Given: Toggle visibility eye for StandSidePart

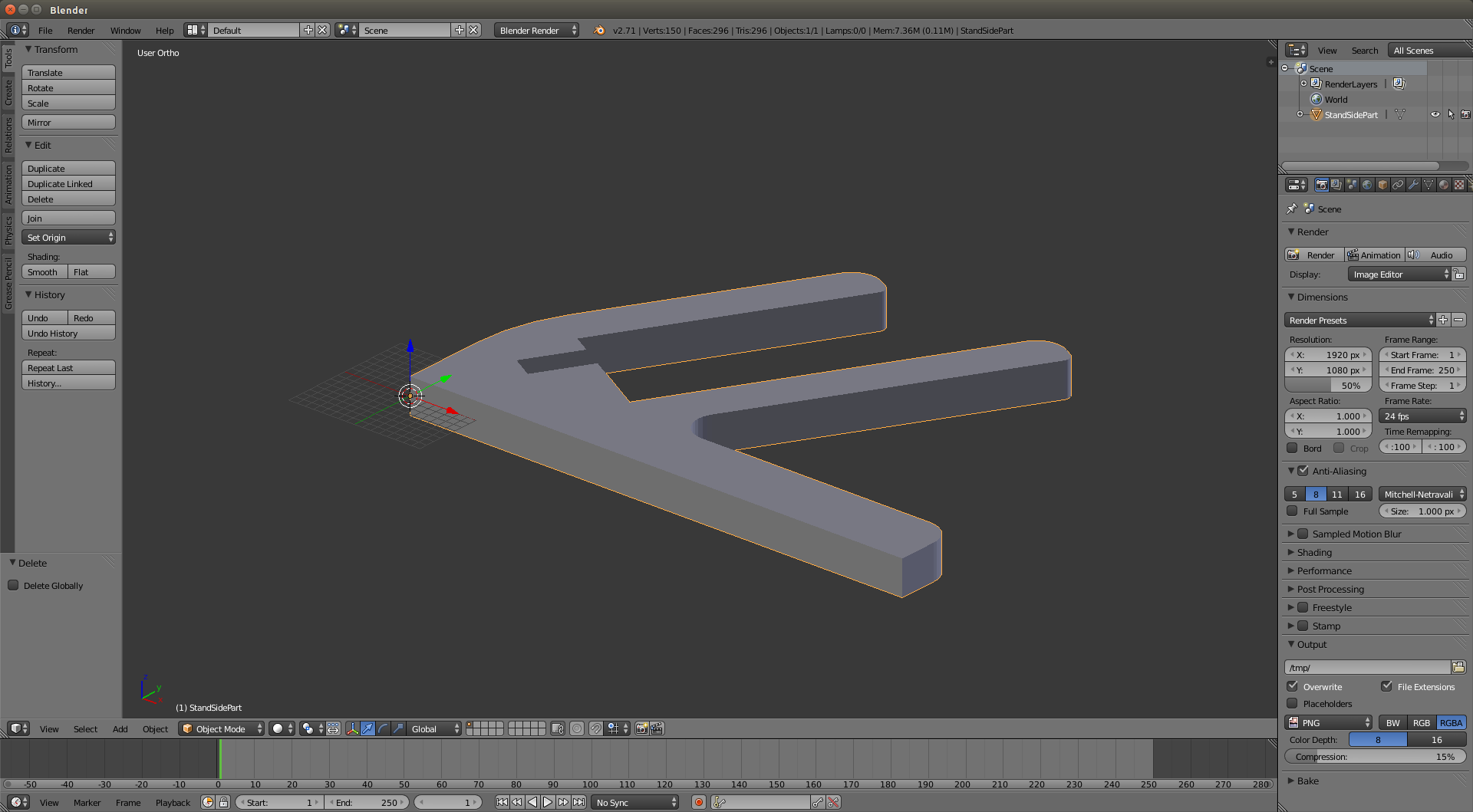Looking at the screenshot, I should pos(1435,114).
